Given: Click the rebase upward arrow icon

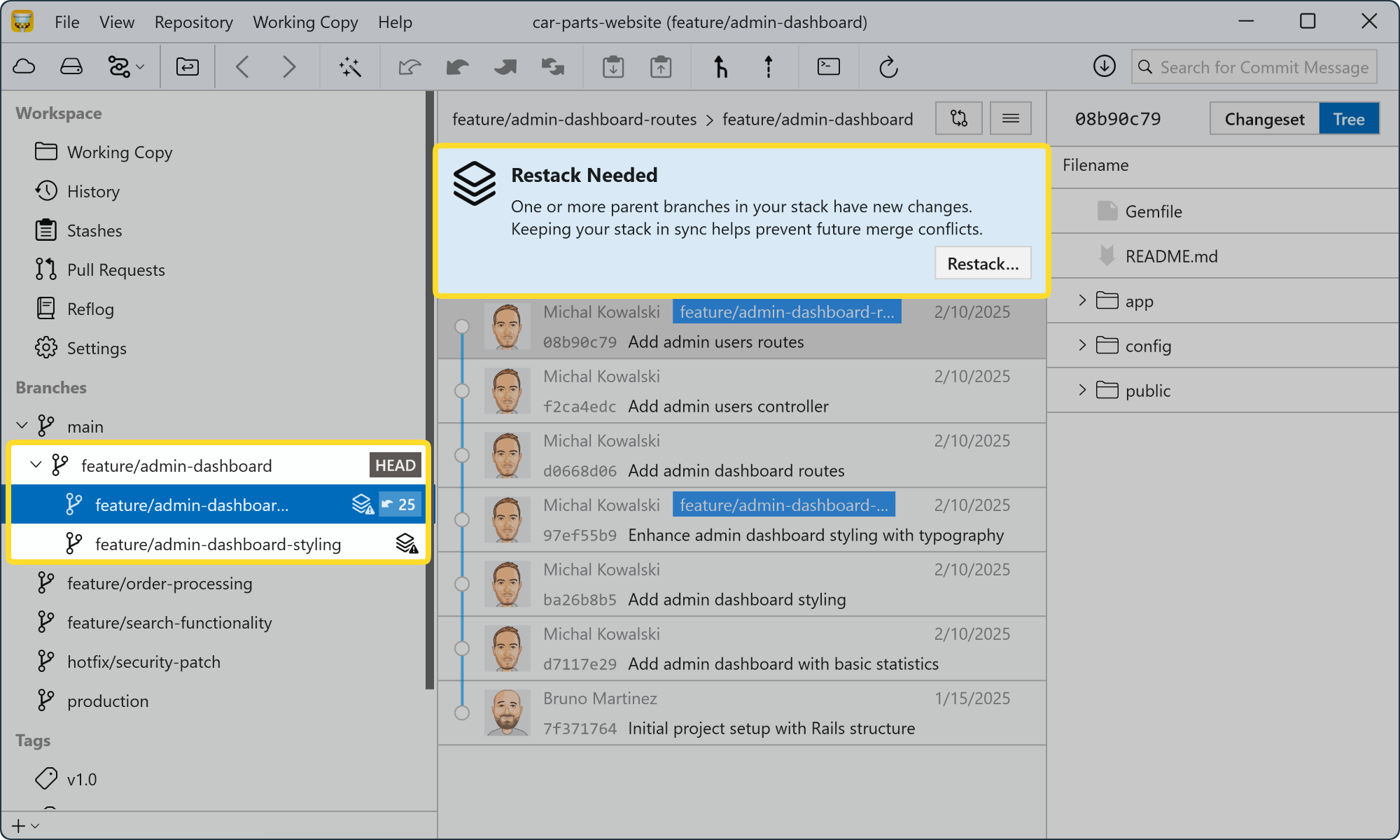Looking at the screenshot, I should coord(769,67).
